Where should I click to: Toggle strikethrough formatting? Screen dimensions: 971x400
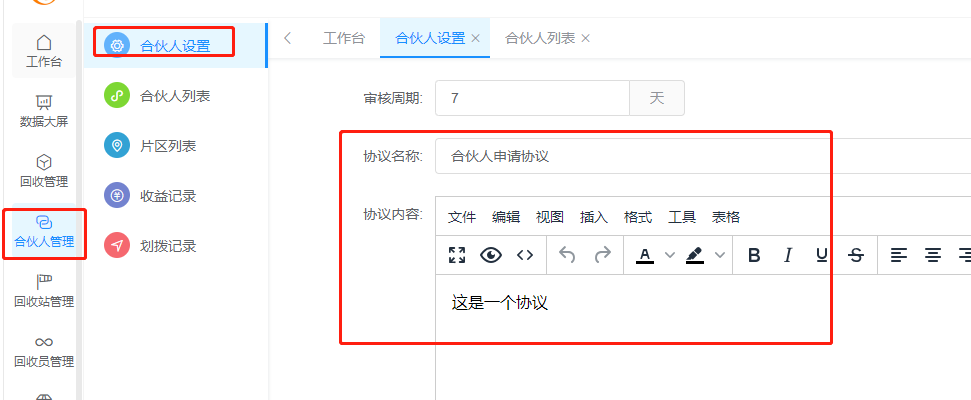point(856,255)
